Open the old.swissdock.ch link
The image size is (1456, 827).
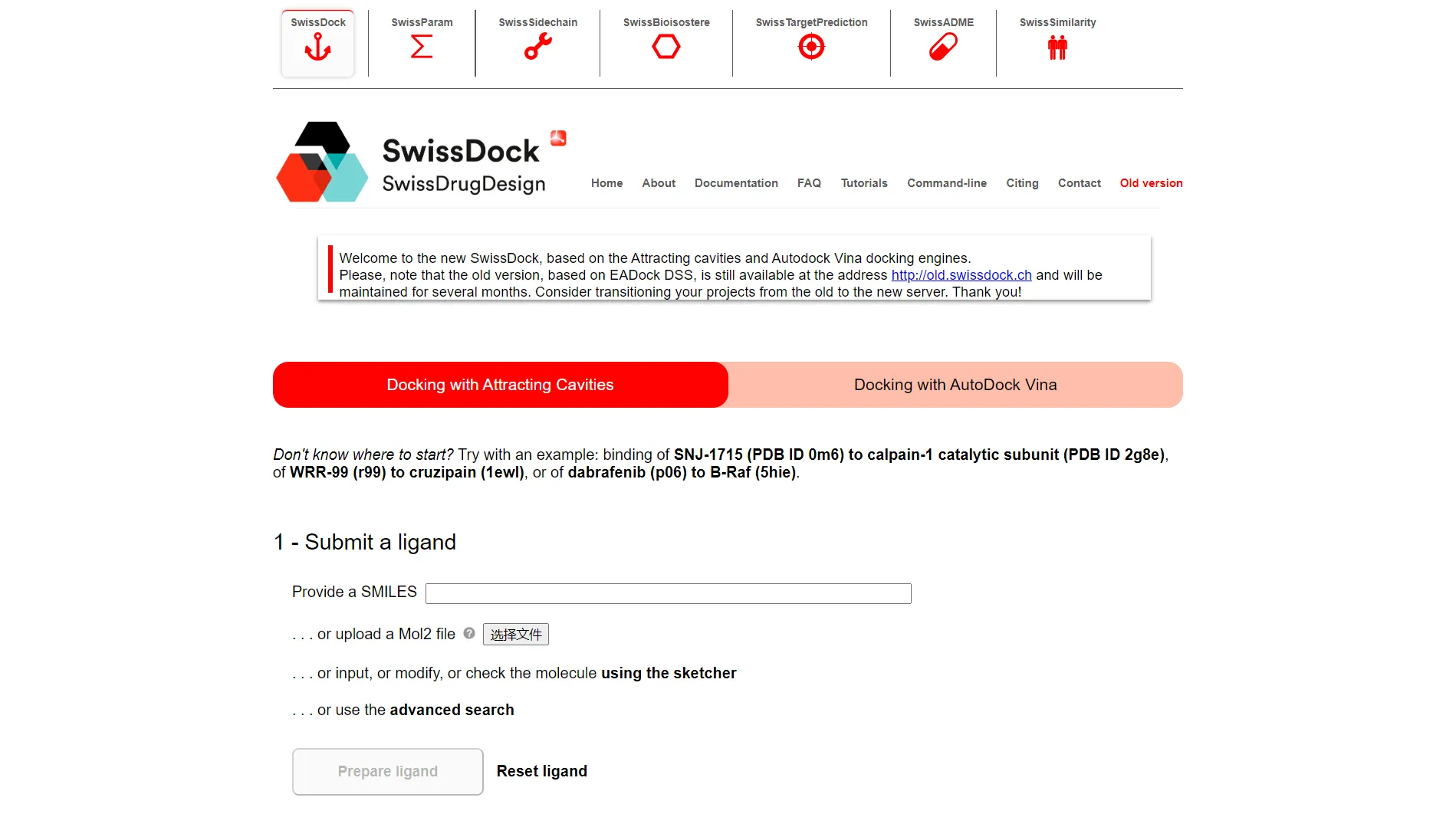coord(961,274)
